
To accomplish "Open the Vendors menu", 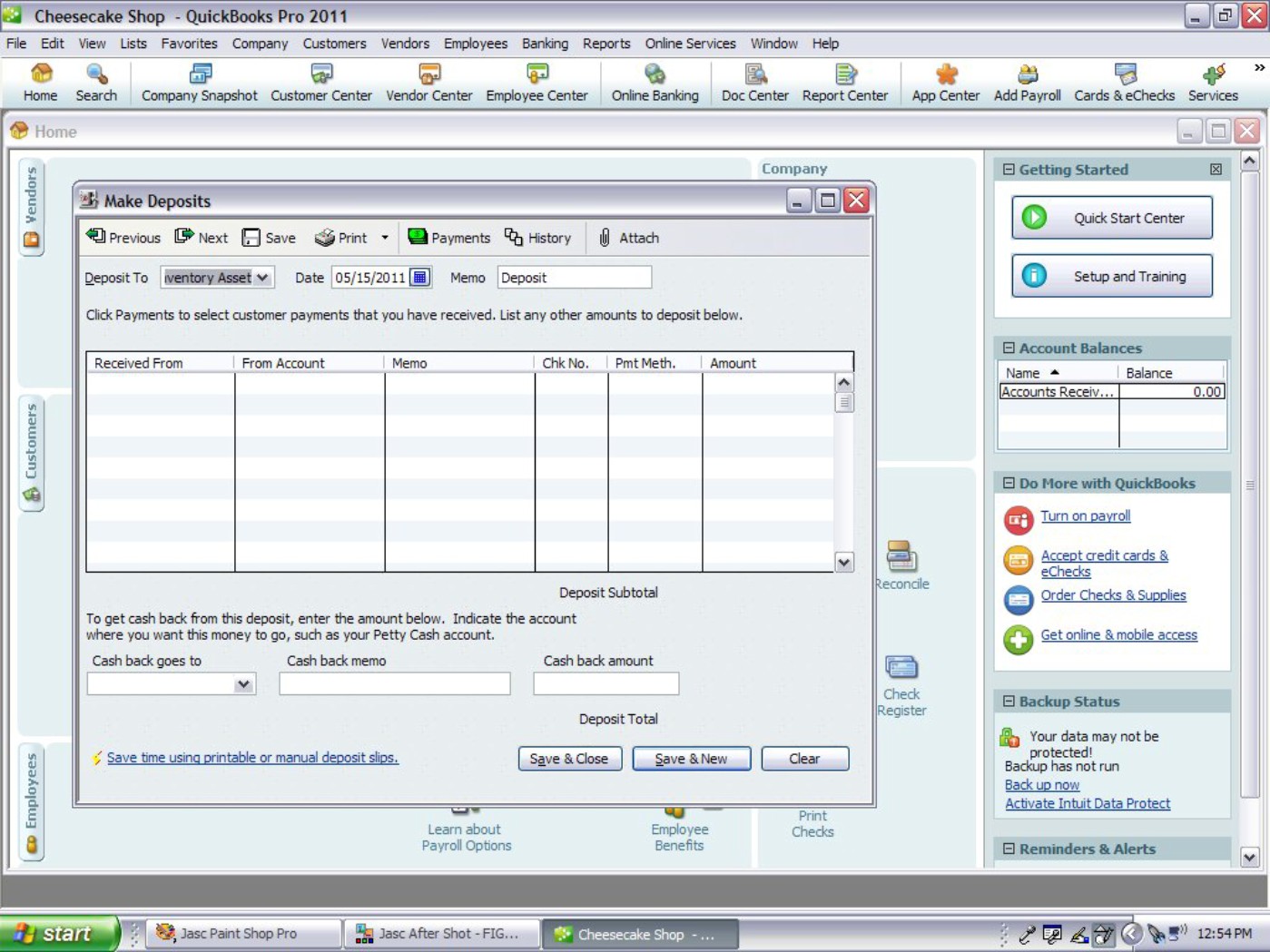I will 405,44.
